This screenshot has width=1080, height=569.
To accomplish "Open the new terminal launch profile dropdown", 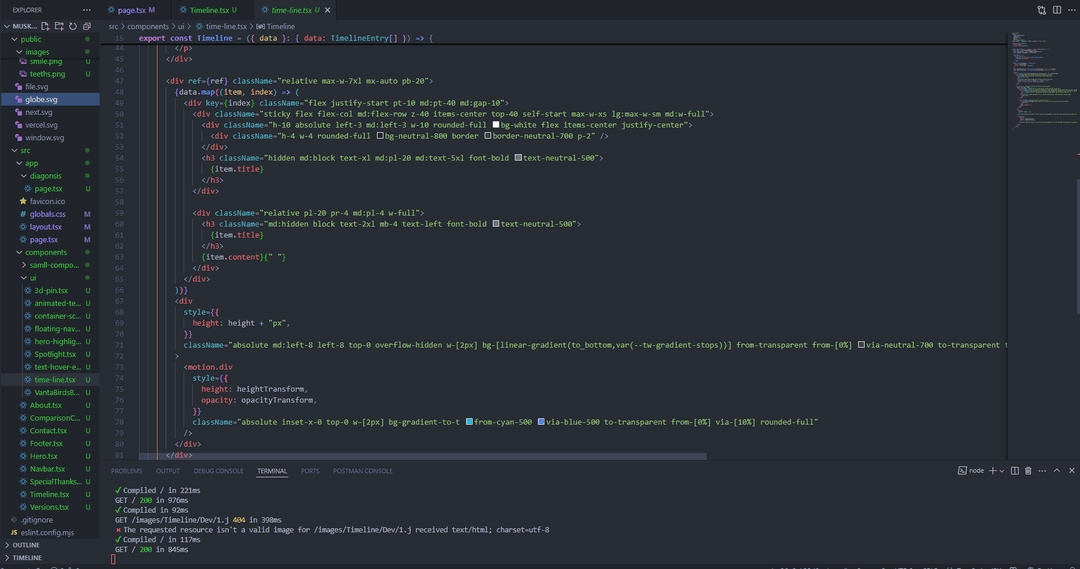I will tap(1002, 471).
